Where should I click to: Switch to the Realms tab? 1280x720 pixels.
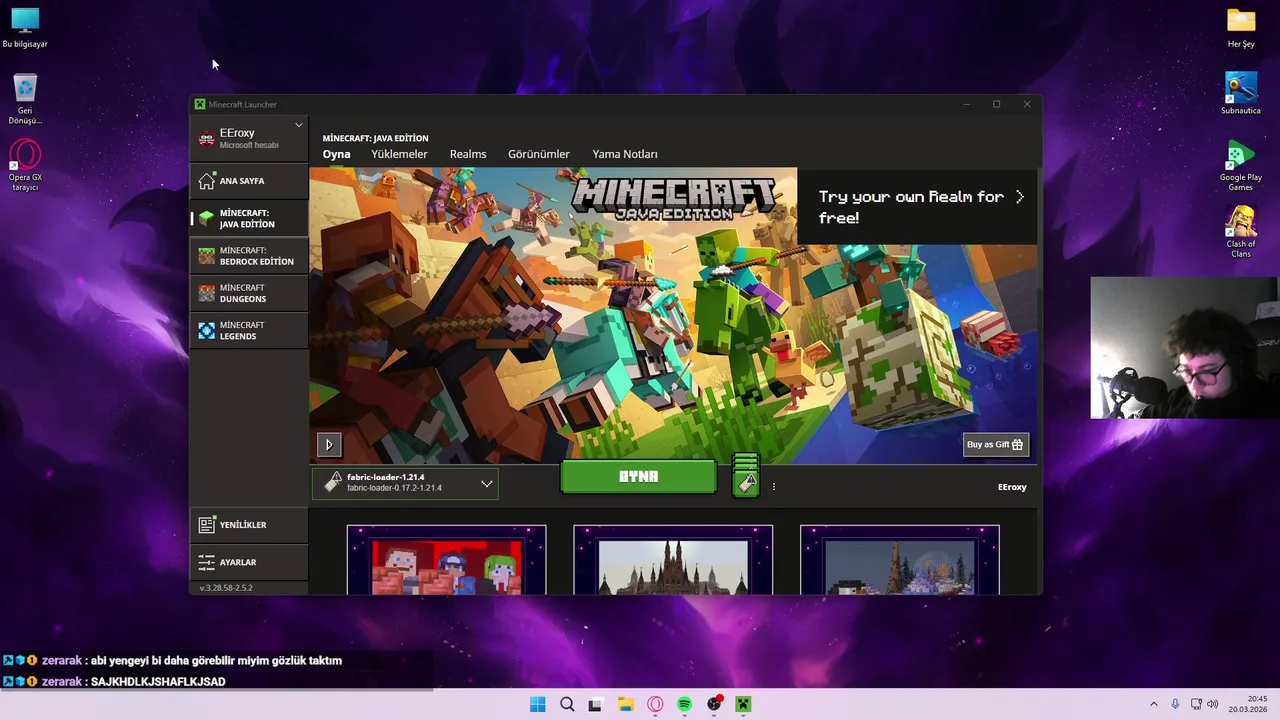468,154
